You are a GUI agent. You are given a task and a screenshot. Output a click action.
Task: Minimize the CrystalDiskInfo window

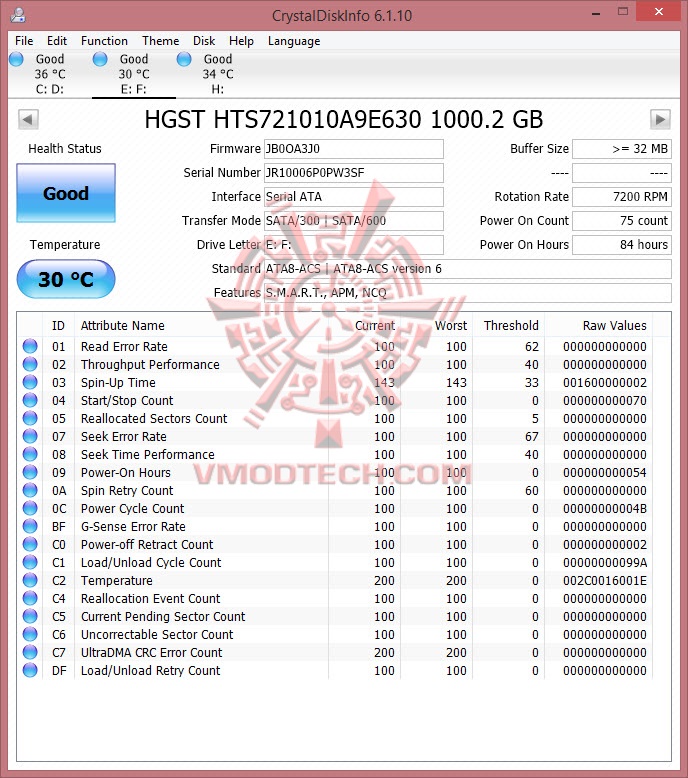click(596, 14)
